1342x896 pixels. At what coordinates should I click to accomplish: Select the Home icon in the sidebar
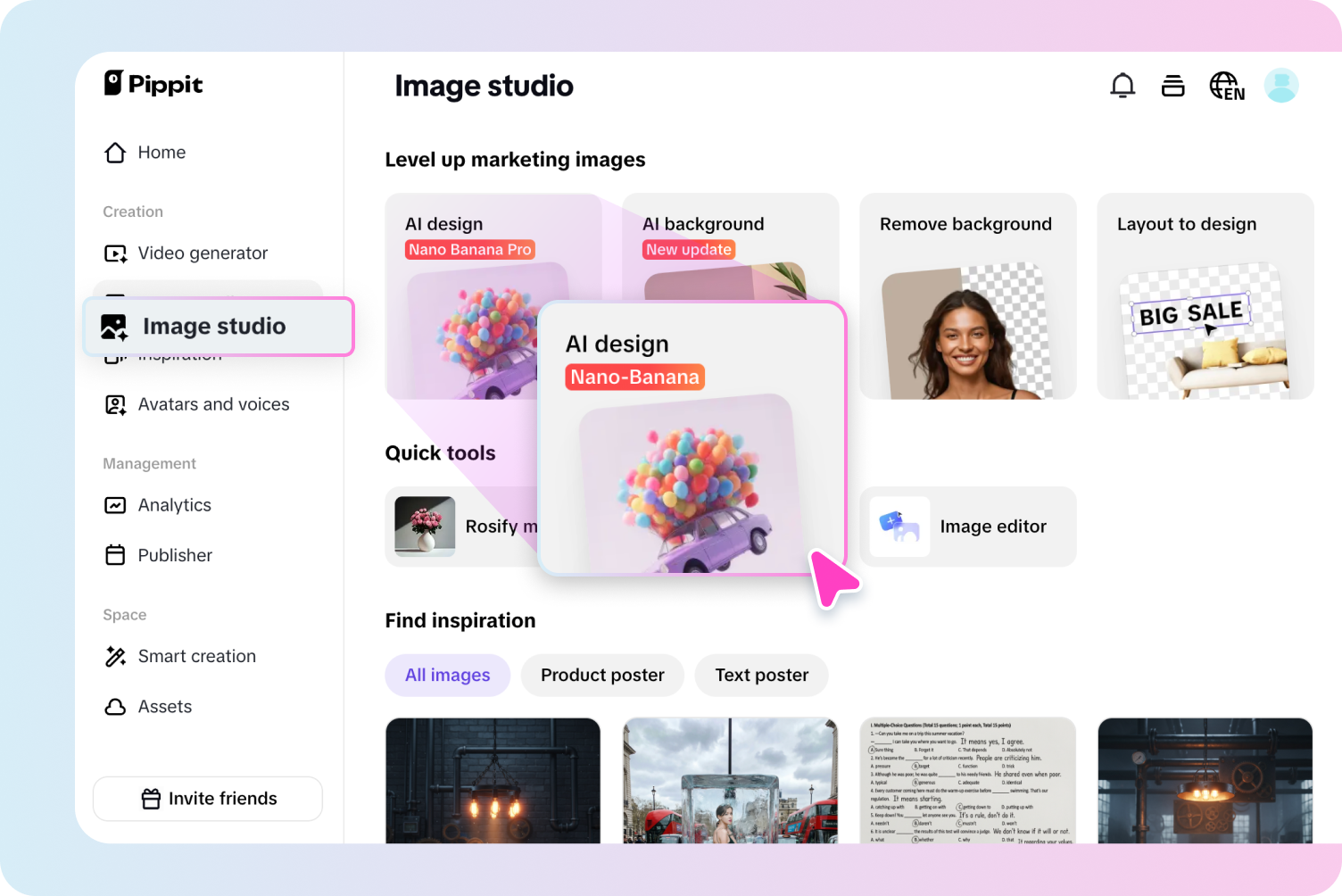115,153
